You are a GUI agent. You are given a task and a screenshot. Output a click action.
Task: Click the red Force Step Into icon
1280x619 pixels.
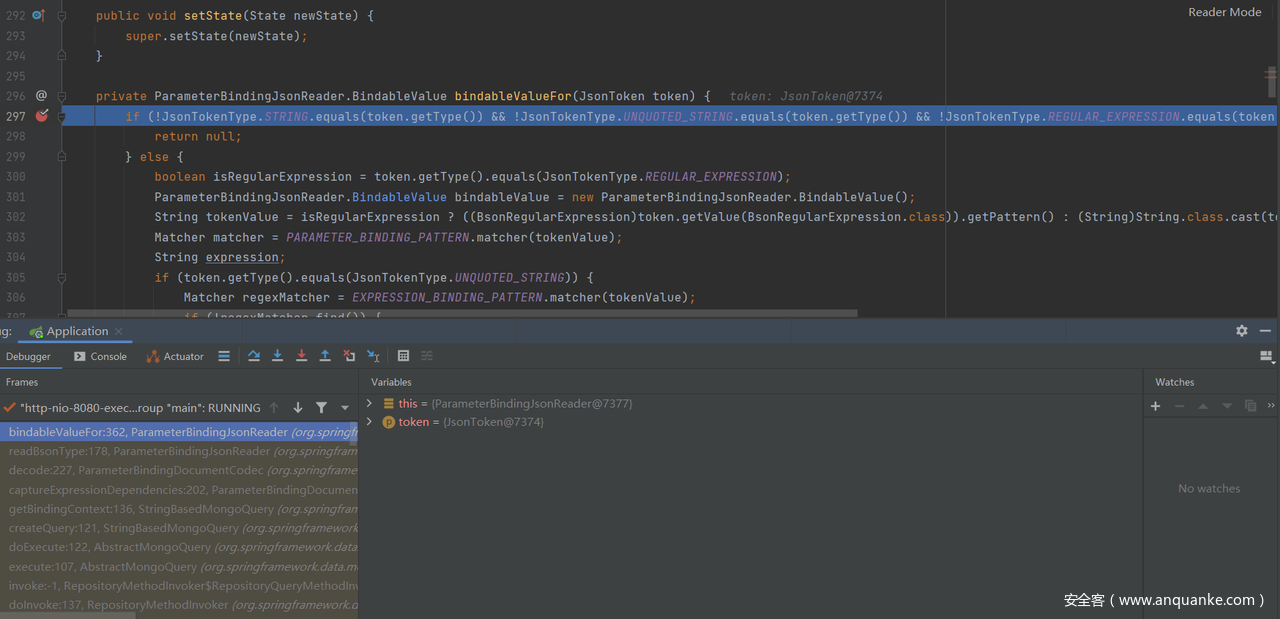click(301, 356)
